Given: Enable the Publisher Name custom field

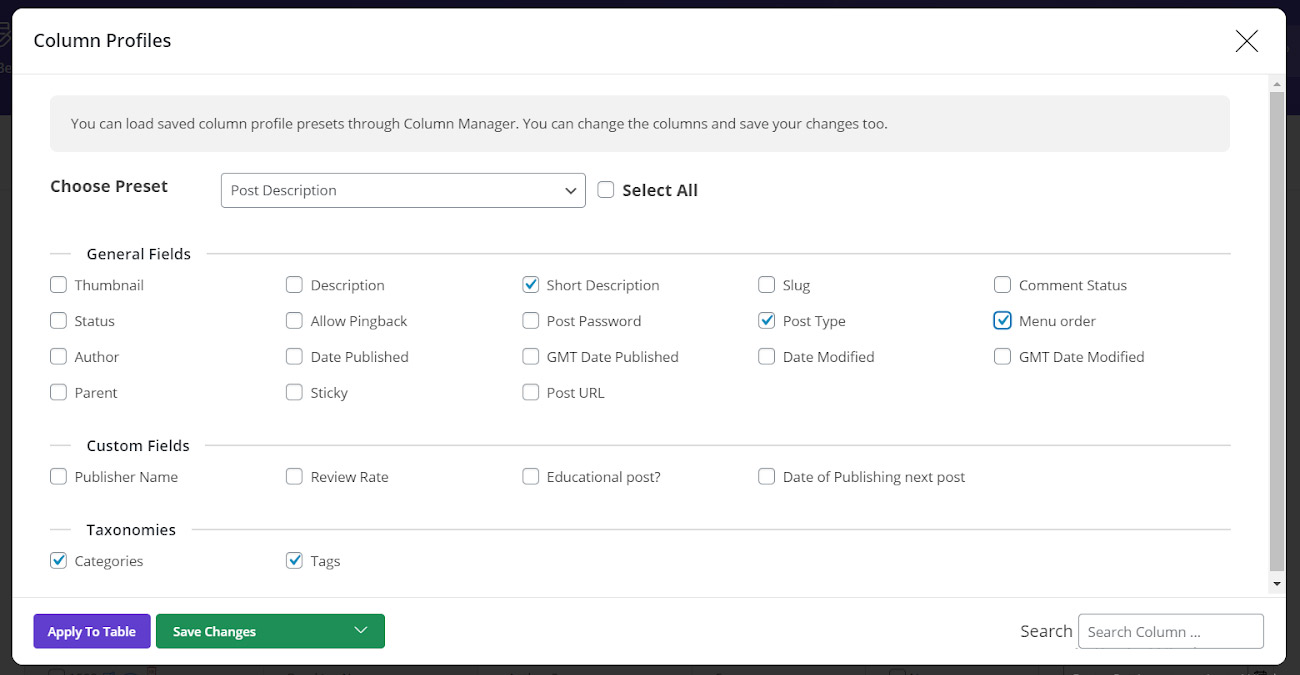Looking at the screenshot, I should tap(59, 477).
